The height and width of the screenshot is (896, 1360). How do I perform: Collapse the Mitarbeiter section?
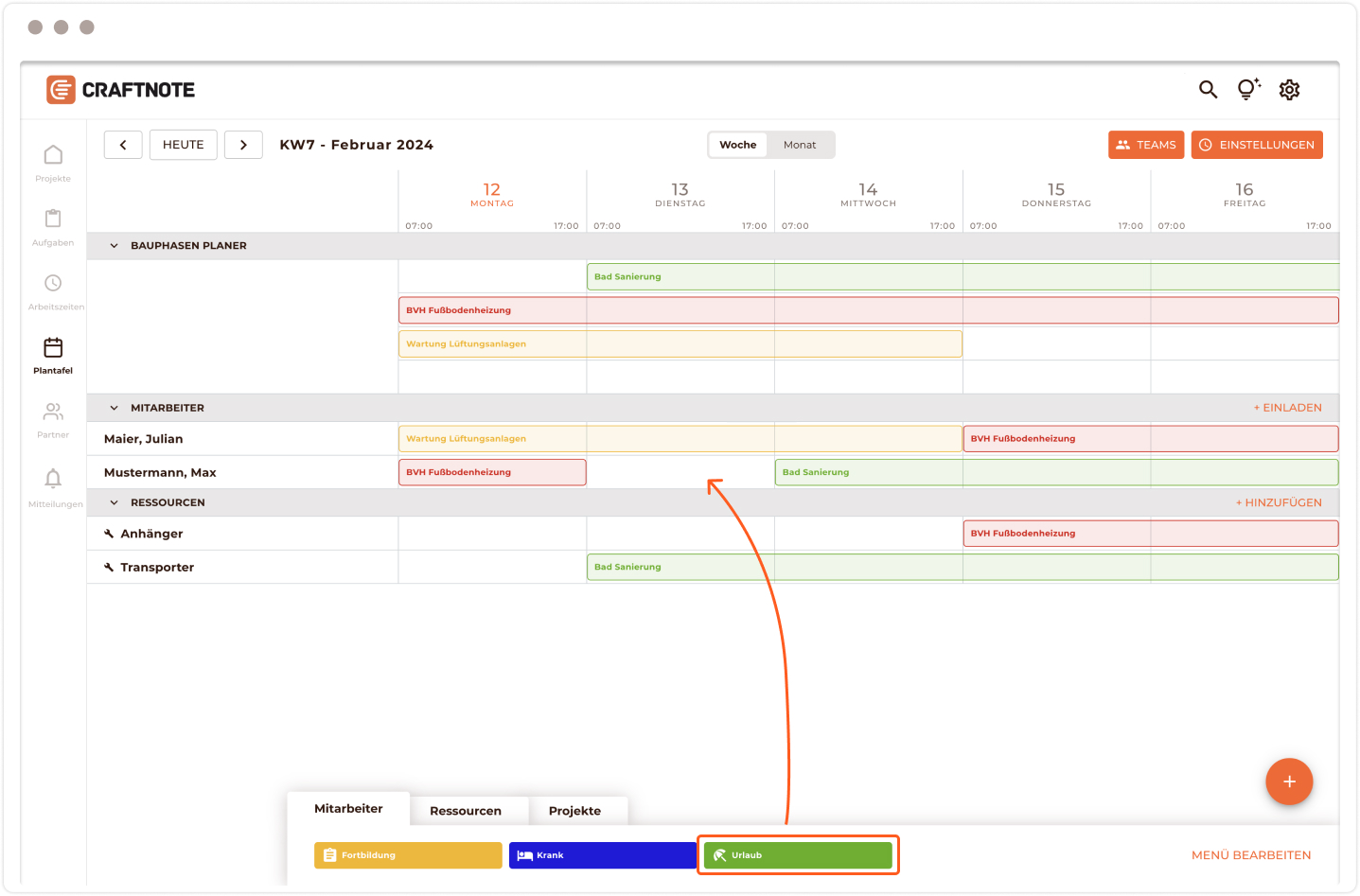coord(114,409)
